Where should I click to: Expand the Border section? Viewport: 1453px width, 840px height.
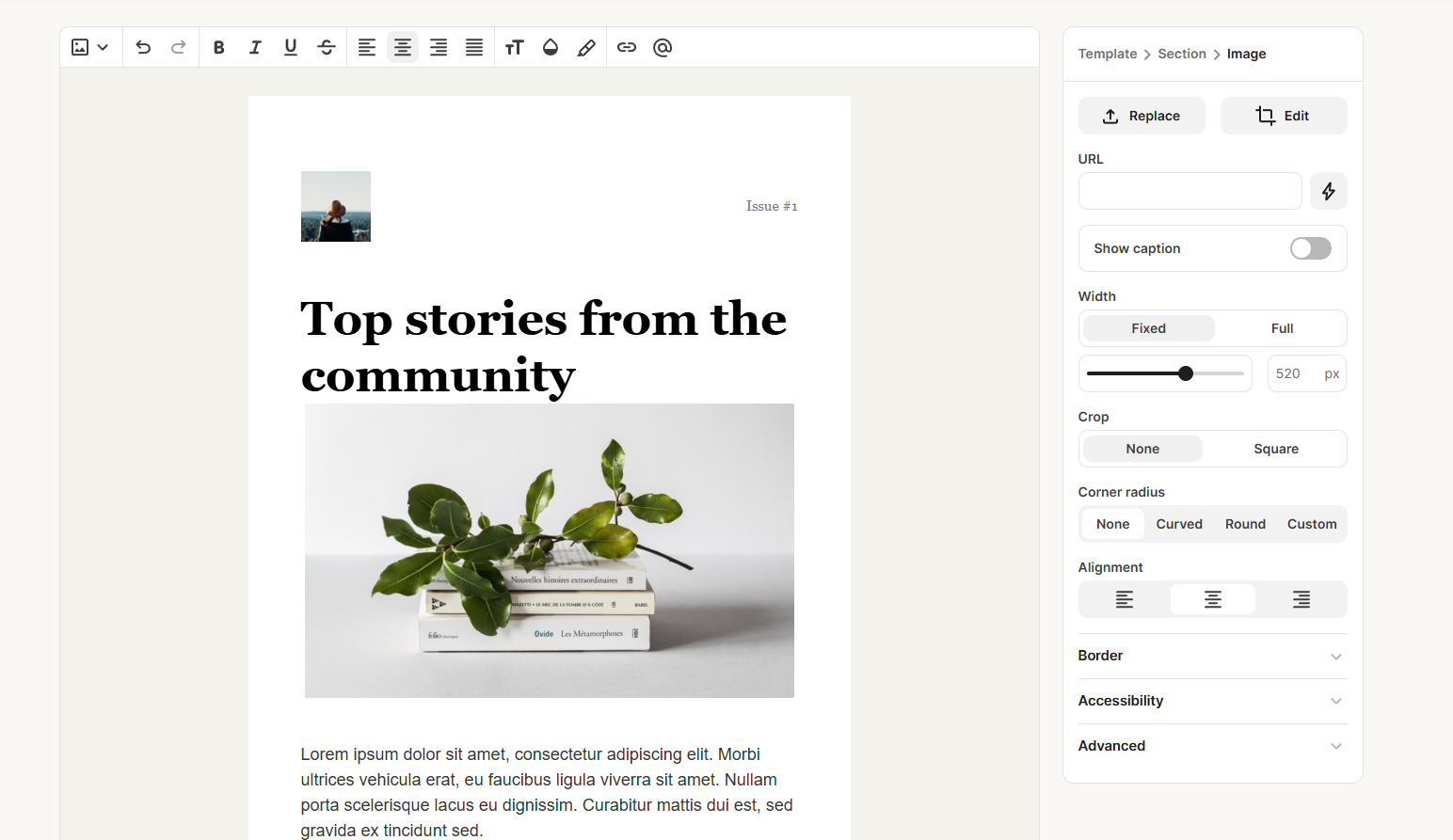pyautogui.click(x=1212, y=656)
